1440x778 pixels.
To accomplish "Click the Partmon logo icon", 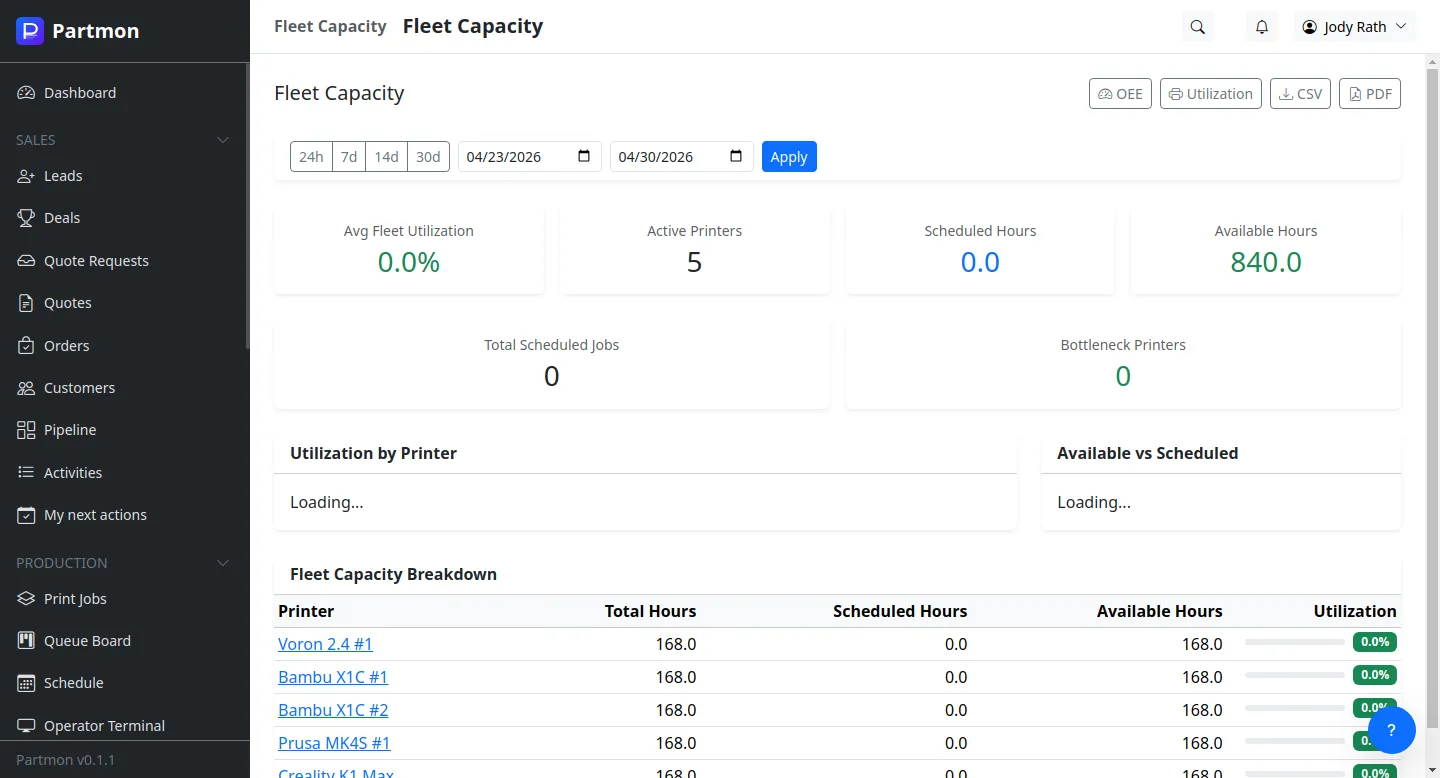I will pos(30,31).
